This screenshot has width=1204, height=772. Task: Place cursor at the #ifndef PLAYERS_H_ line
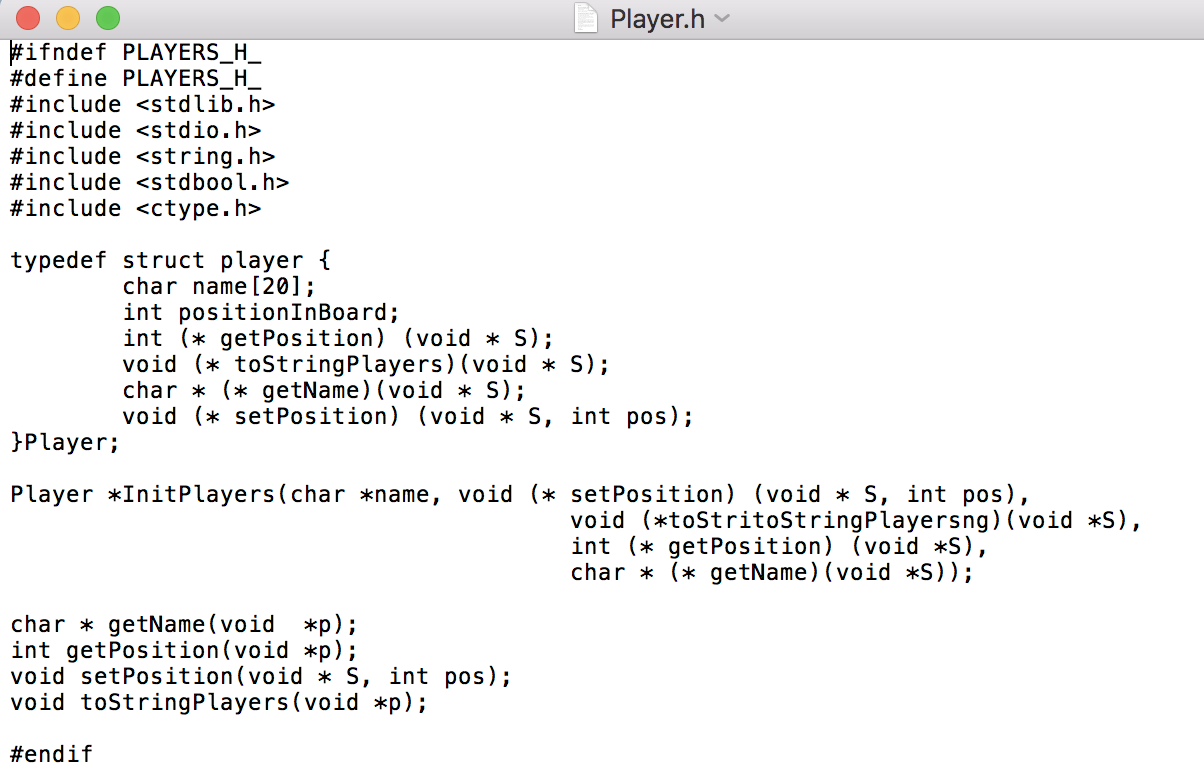click(136, 52)
